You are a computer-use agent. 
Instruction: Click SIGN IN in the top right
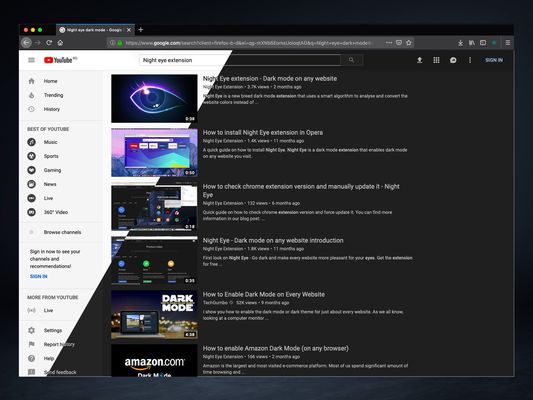coord(494,60)
